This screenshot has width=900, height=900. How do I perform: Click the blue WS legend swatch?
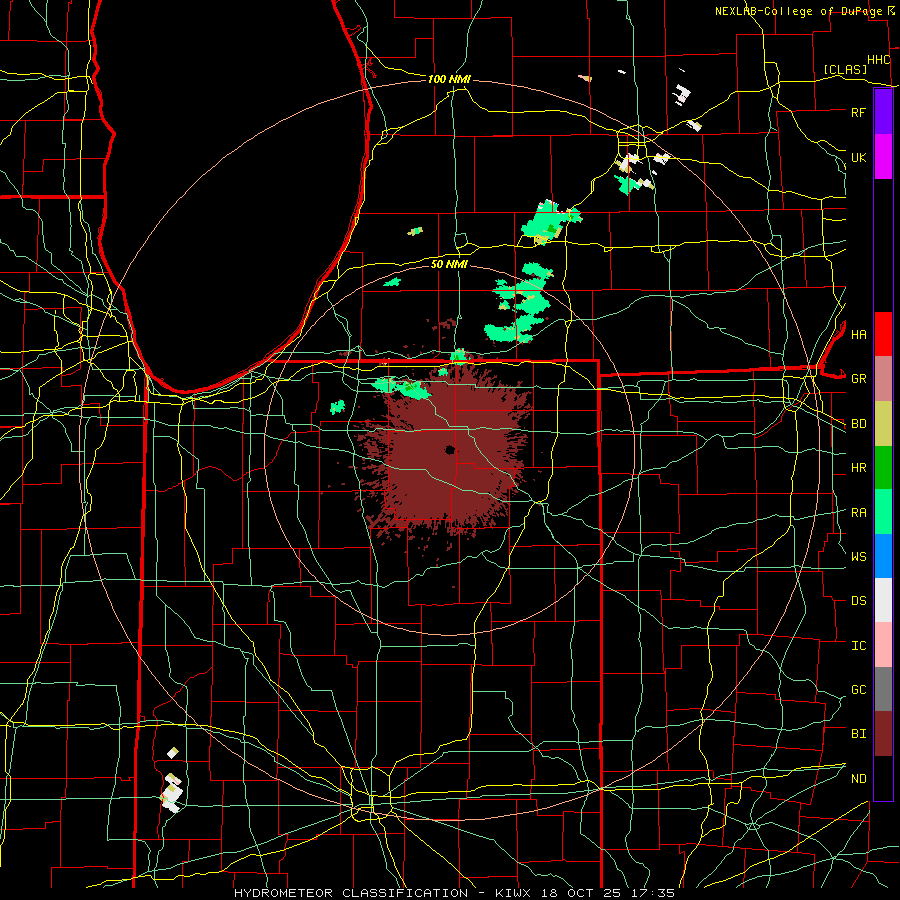point(883,556)
